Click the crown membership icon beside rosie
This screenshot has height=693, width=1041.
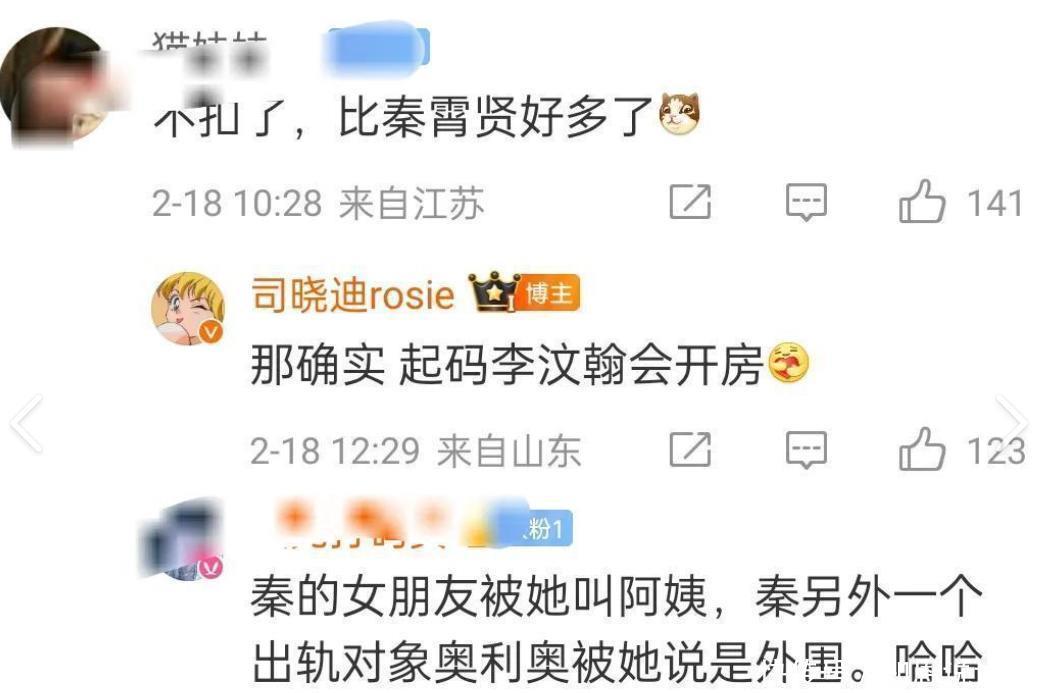click(x=493, y=291)
